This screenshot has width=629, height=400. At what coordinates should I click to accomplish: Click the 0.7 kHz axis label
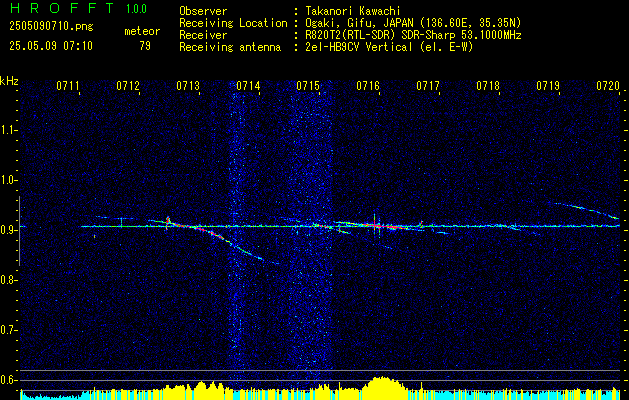click(x=8, y=330)
